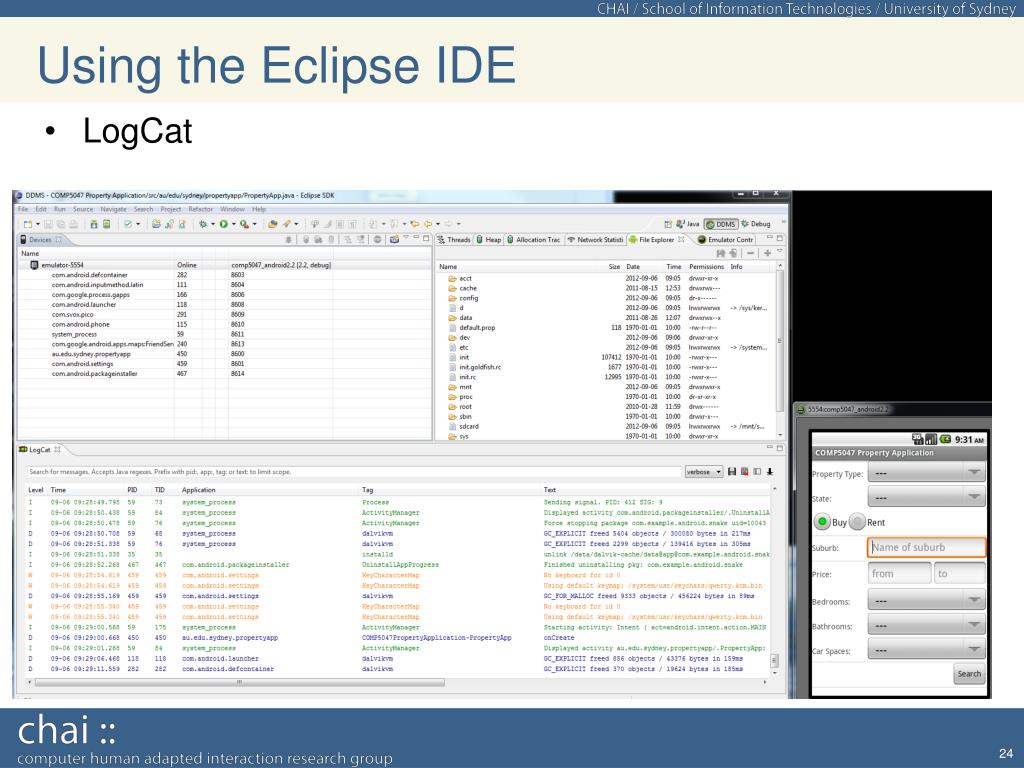Click the sdcard file icon
The height and width of the screenshot is (768, 1024).
453,426
